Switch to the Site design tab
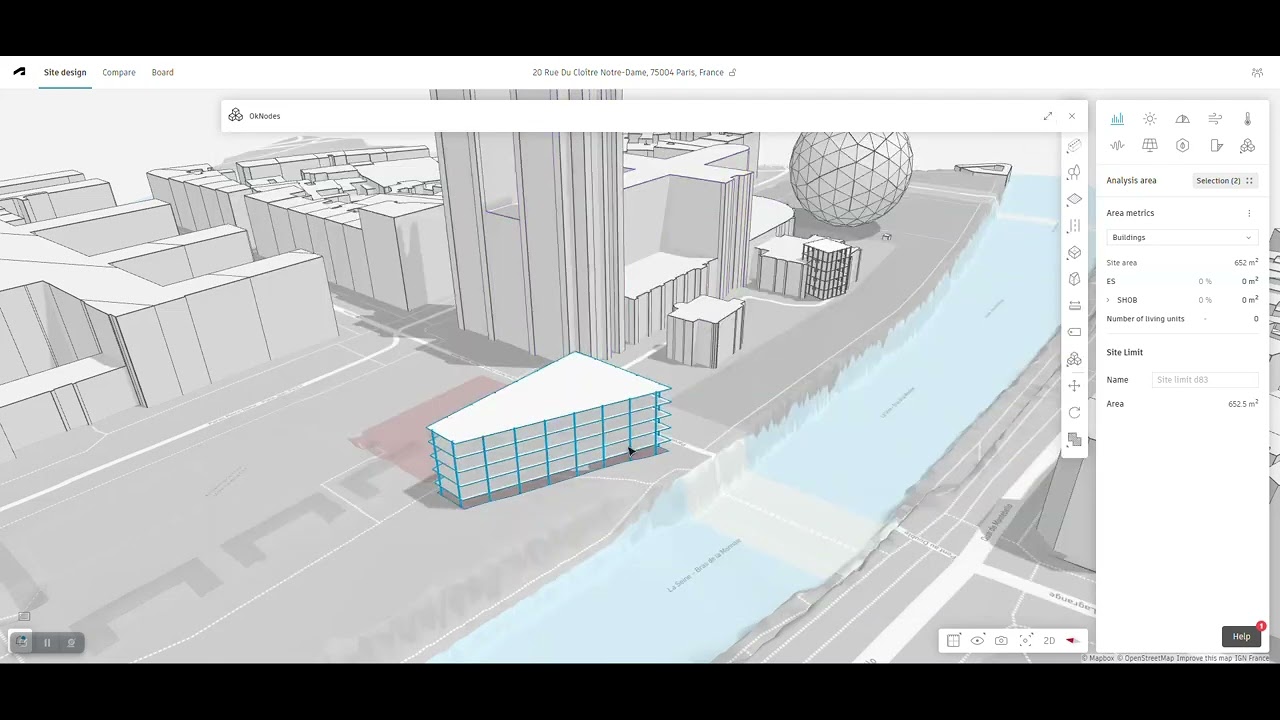 point(65,73)
